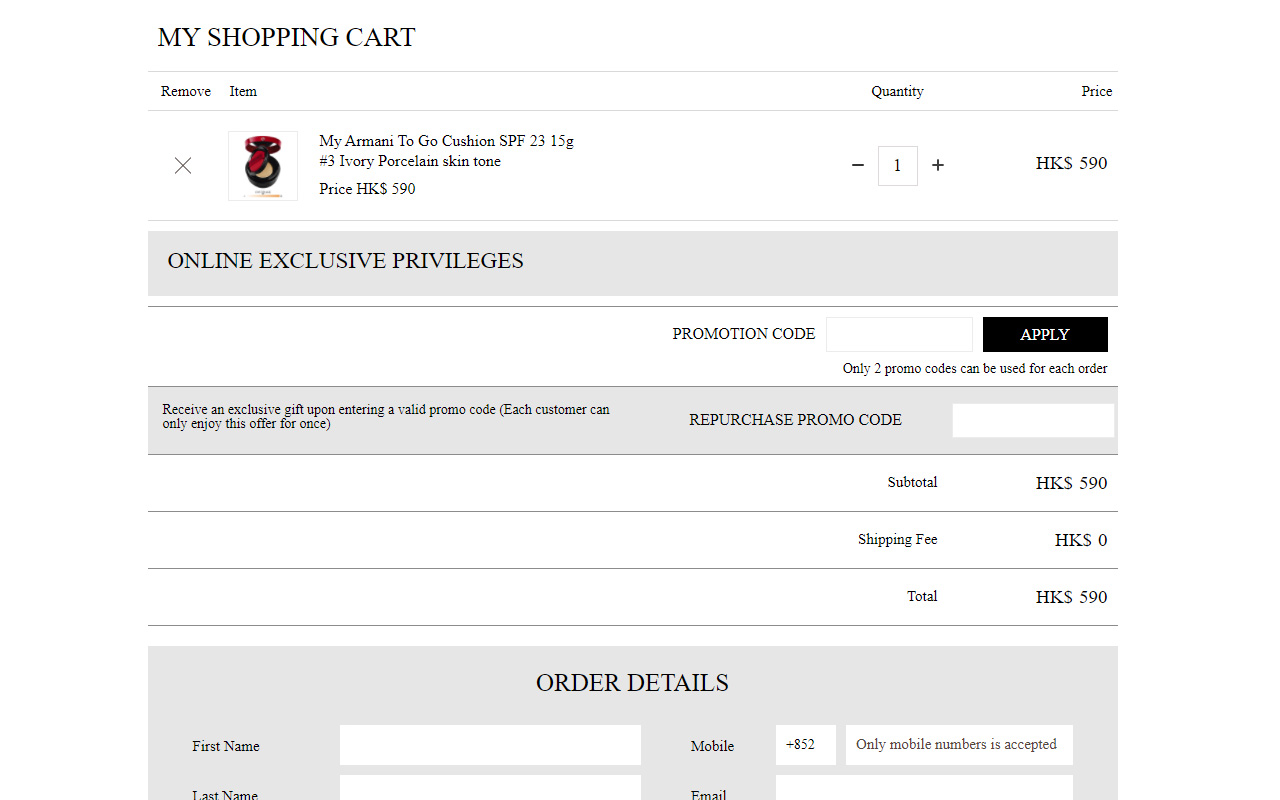Decrease quantity with the minus icon
Viewport: 1280px width, 800px height.
858,166
